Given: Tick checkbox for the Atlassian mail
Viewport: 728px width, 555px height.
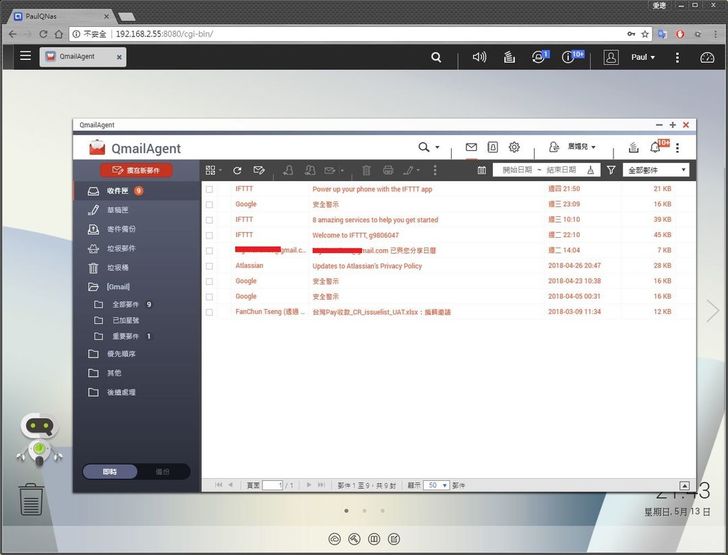Looking at the screenshot, I should pyautogui.click(x=209, y=266).
